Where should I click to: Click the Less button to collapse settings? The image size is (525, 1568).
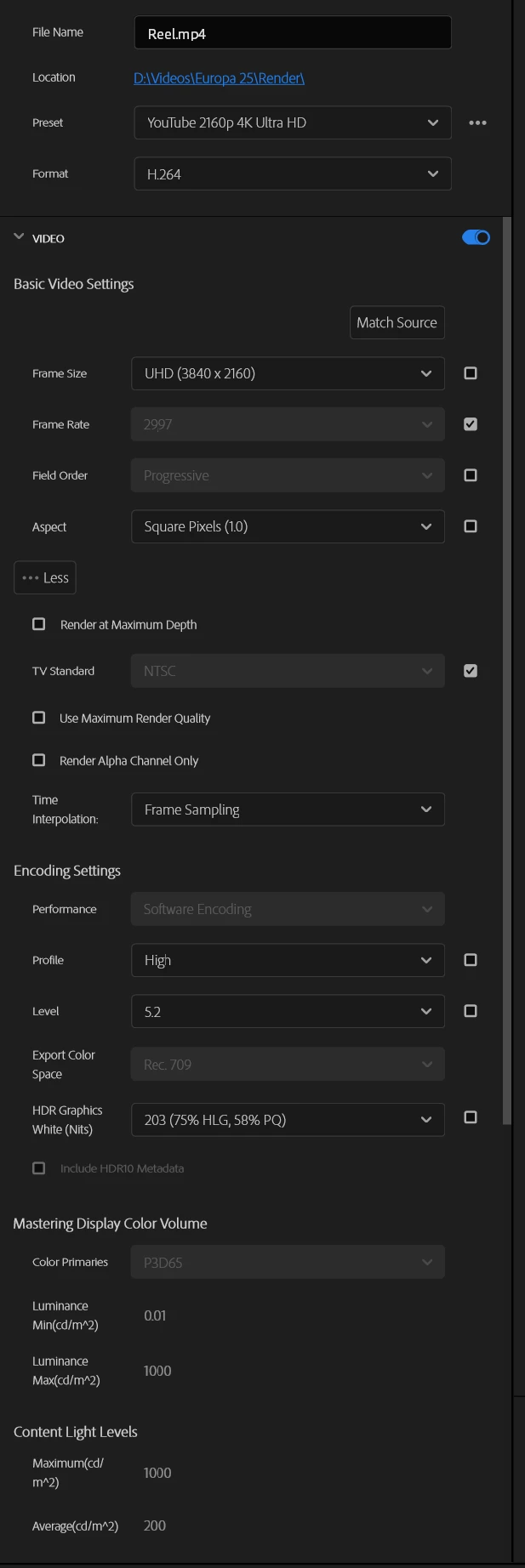coord(45,577)
